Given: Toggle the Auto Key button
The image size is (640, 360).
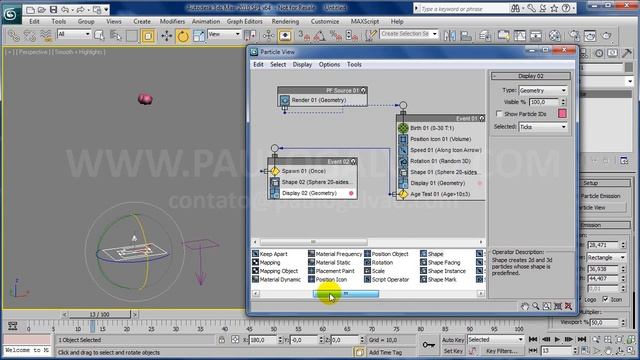Looking at the screenshot, I should pos(453,340).
